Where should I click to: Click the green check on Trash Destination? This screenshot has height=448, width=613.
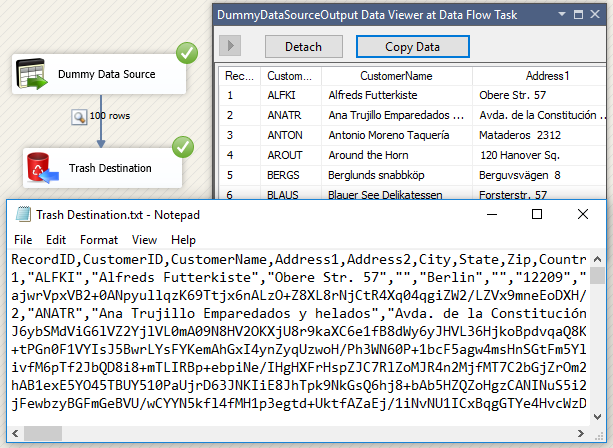tap(183, 147)
